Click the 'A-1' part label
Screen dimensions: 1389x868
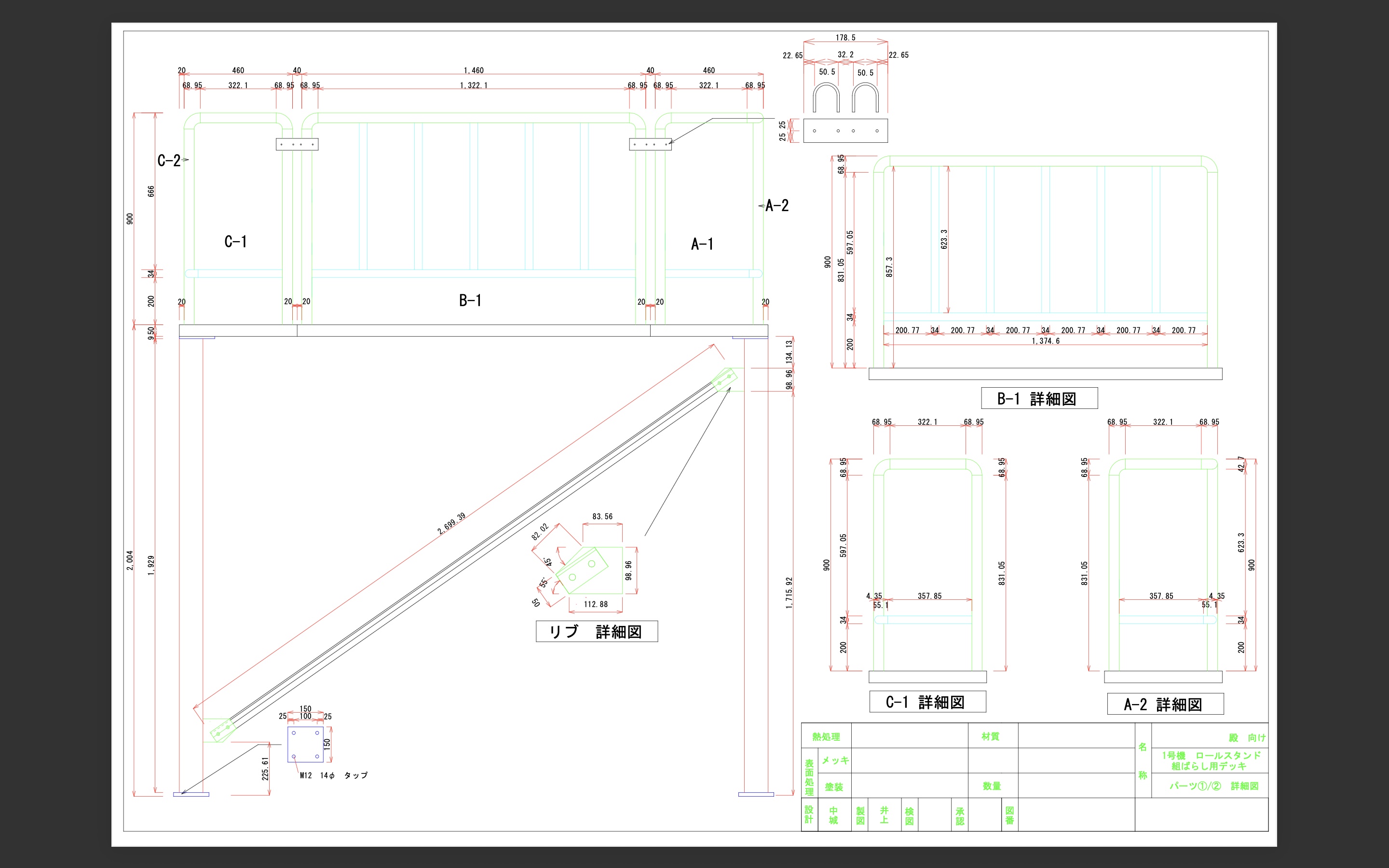[702, 244]
